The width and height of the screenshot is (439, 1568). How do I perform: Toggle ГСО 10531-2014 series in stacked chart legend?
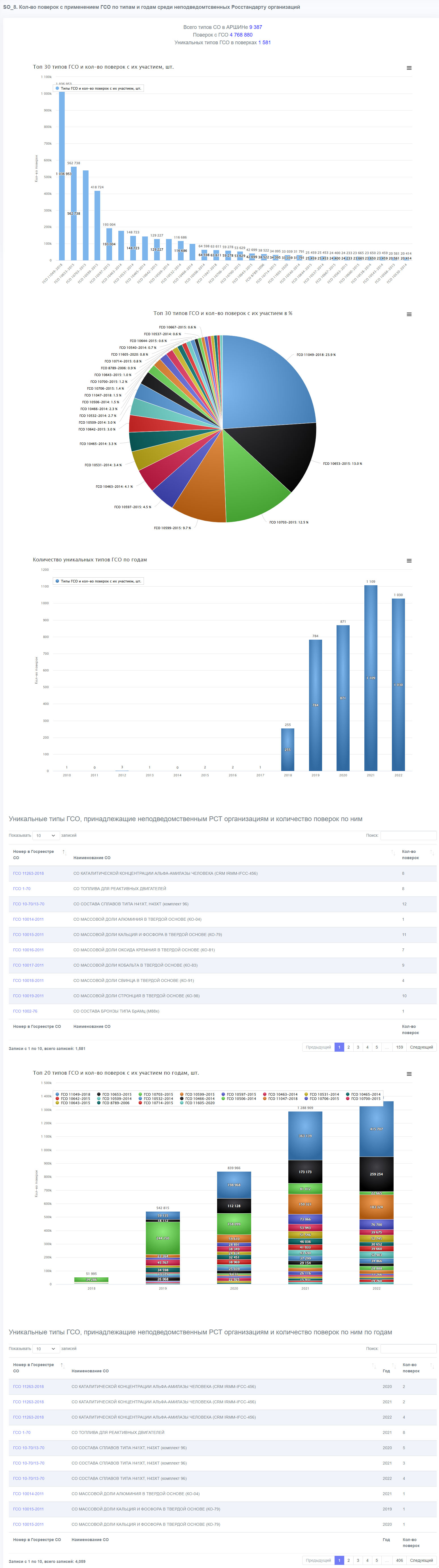pos(322,1094)
